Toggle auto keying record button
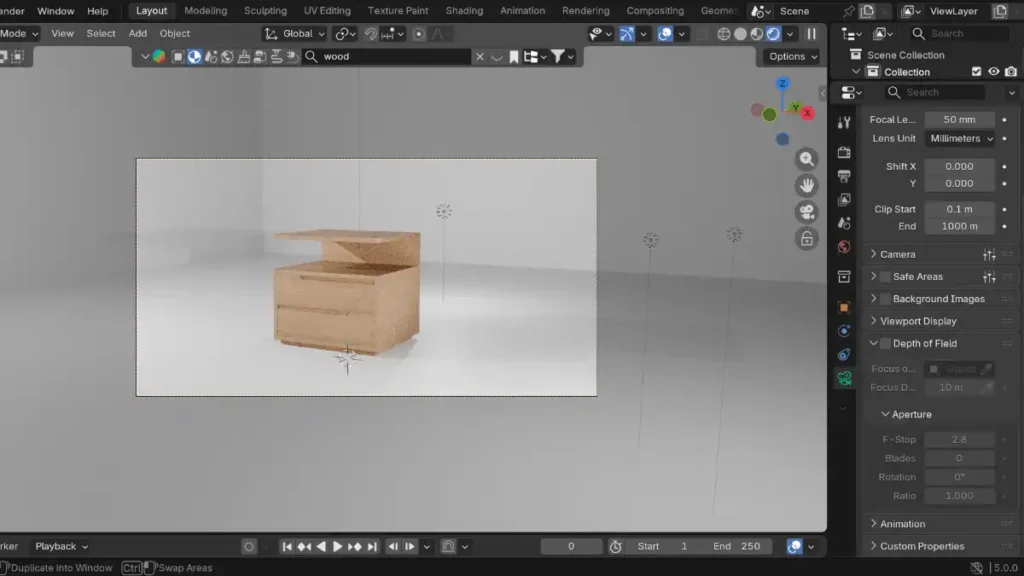1024x576 pixels. 249,547
